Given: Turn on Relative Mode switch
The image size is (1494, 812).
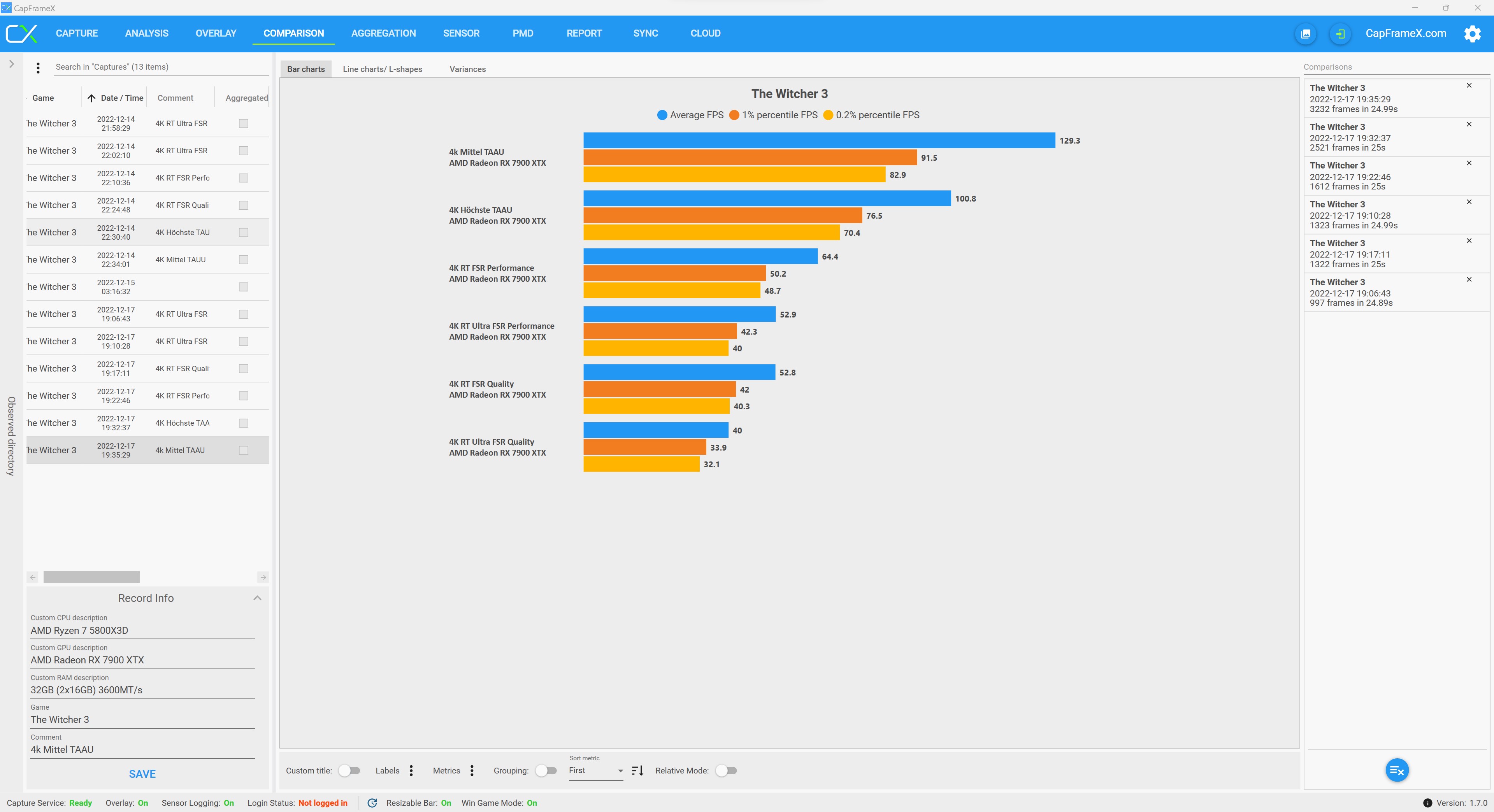Looking at the screenshot, I should click(x=725, y=770).
